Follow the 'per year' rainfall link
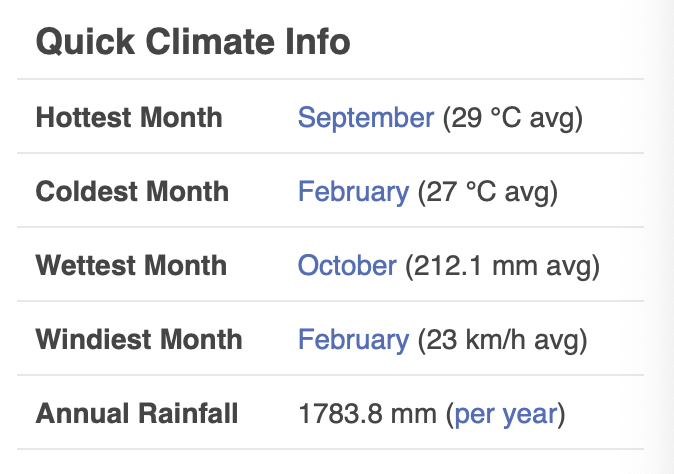674x474 pixels. (505, 414)
